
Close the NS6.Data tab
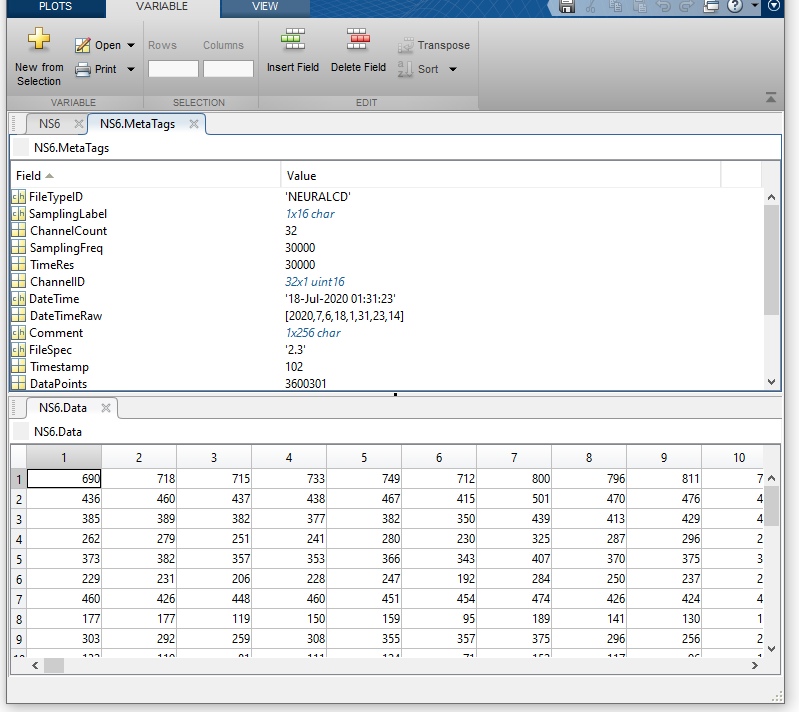tap(106, 408)
